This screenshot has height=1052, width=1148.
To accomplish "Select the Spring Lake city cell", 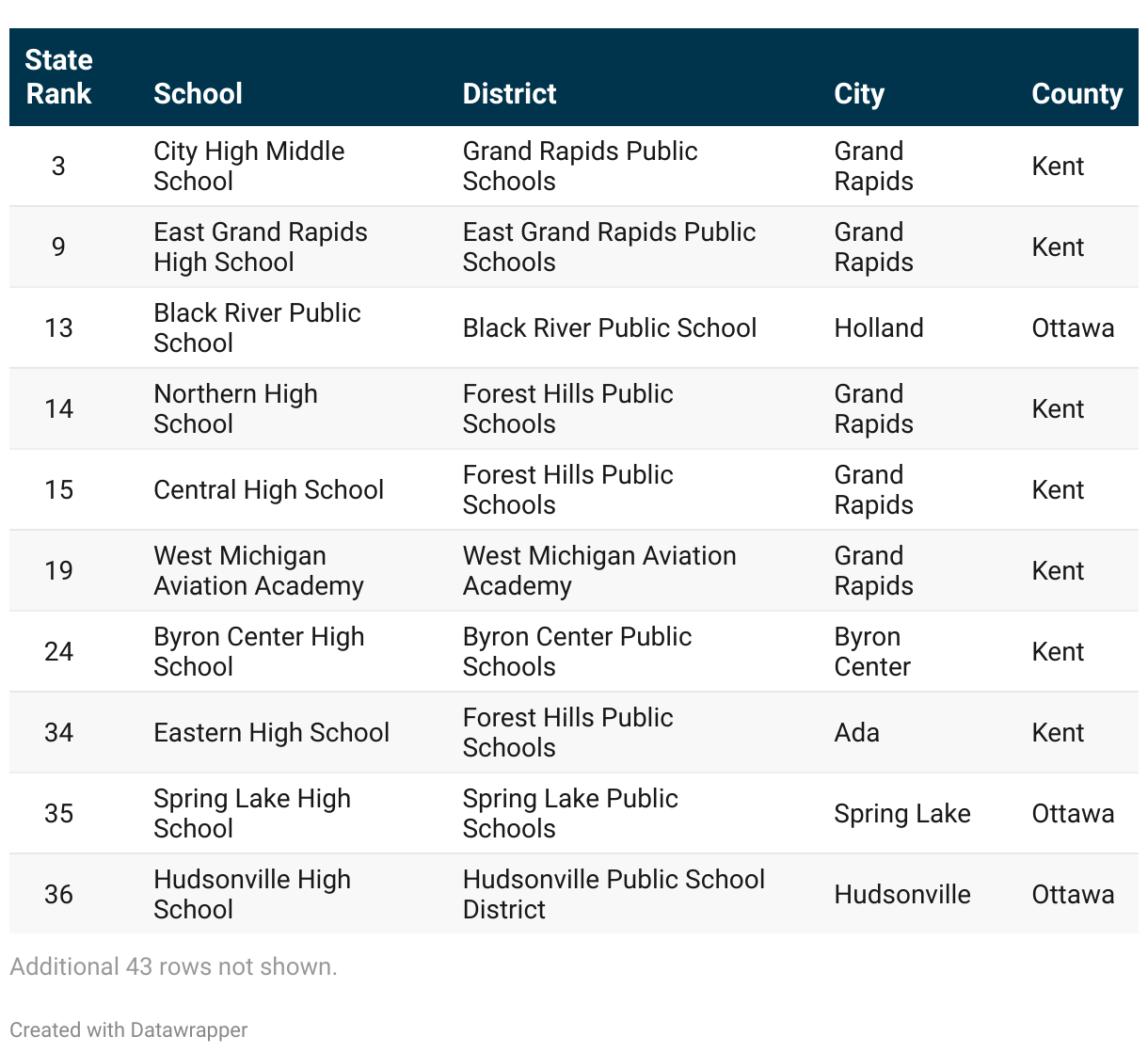I will pyautogui.click(x=901, y=813).
